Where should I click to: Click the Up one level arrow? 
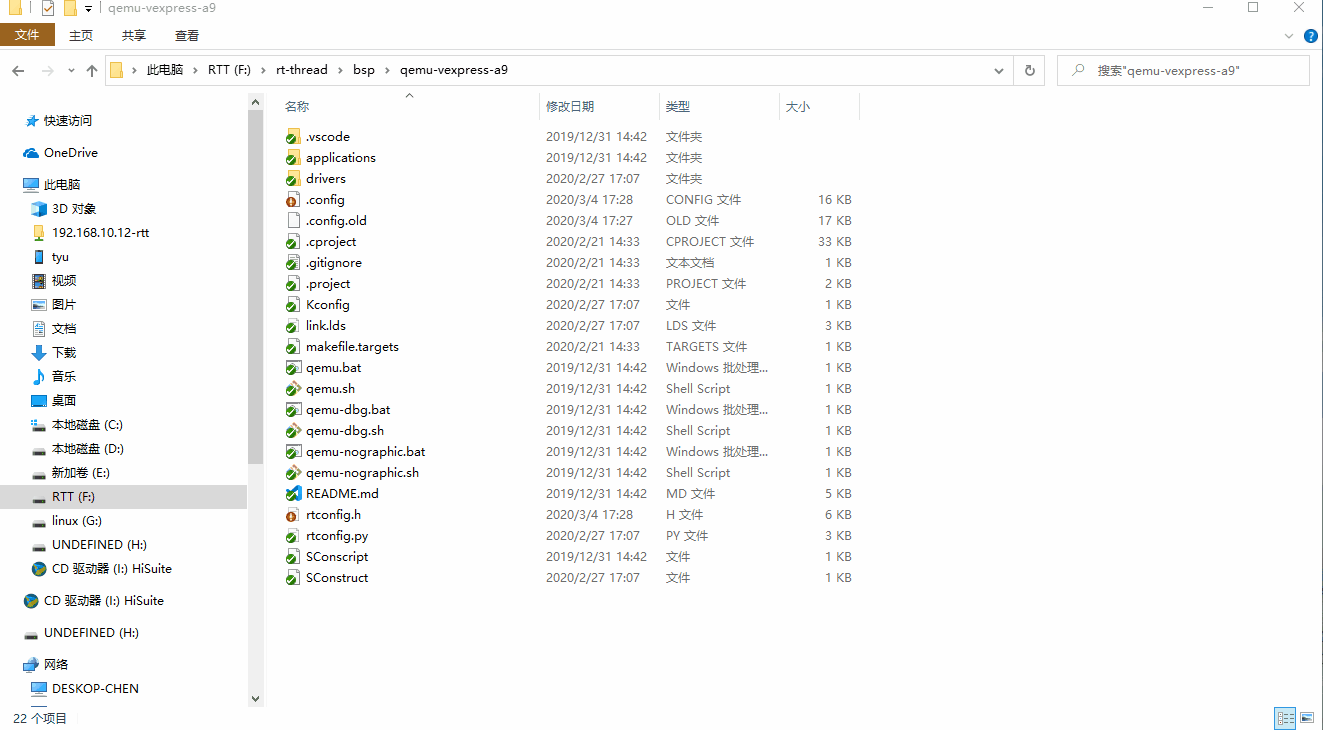coord(92,71)
